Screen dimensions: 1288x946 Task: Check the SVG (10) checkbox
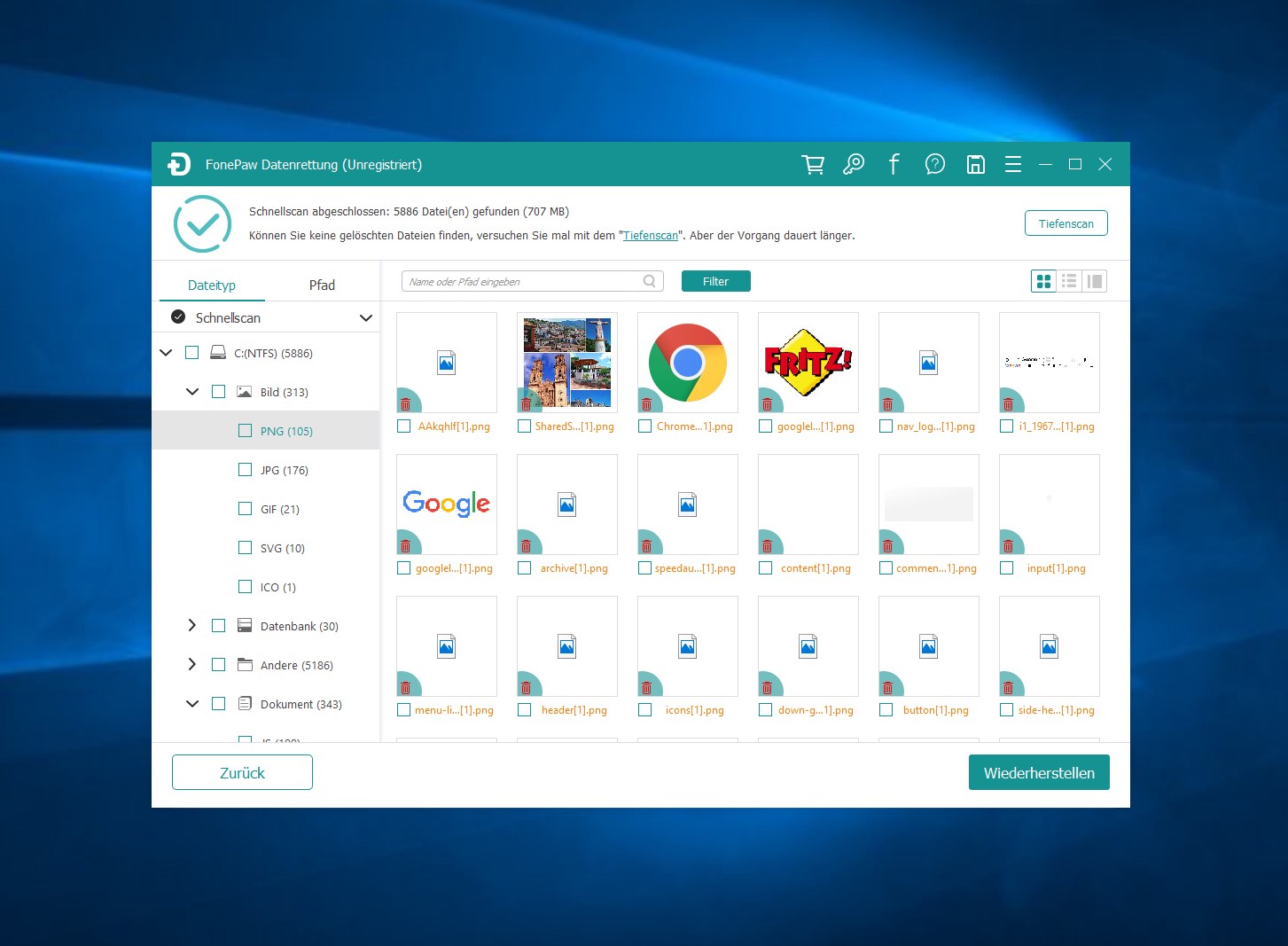pyautogui.click(x=245, y=548)
